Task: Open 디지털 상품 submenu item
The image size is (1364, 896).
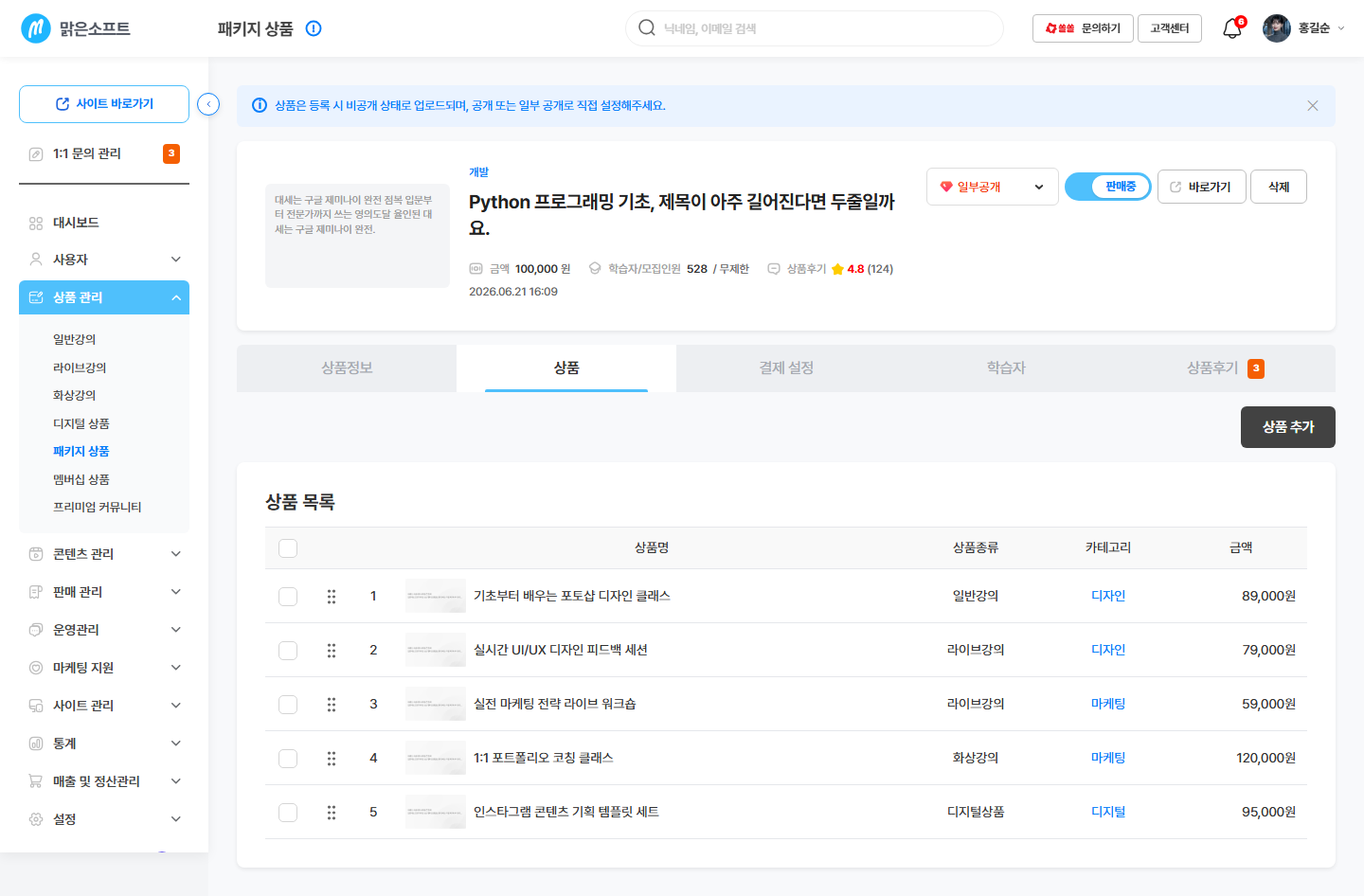Action: click(x=81, y=423)
